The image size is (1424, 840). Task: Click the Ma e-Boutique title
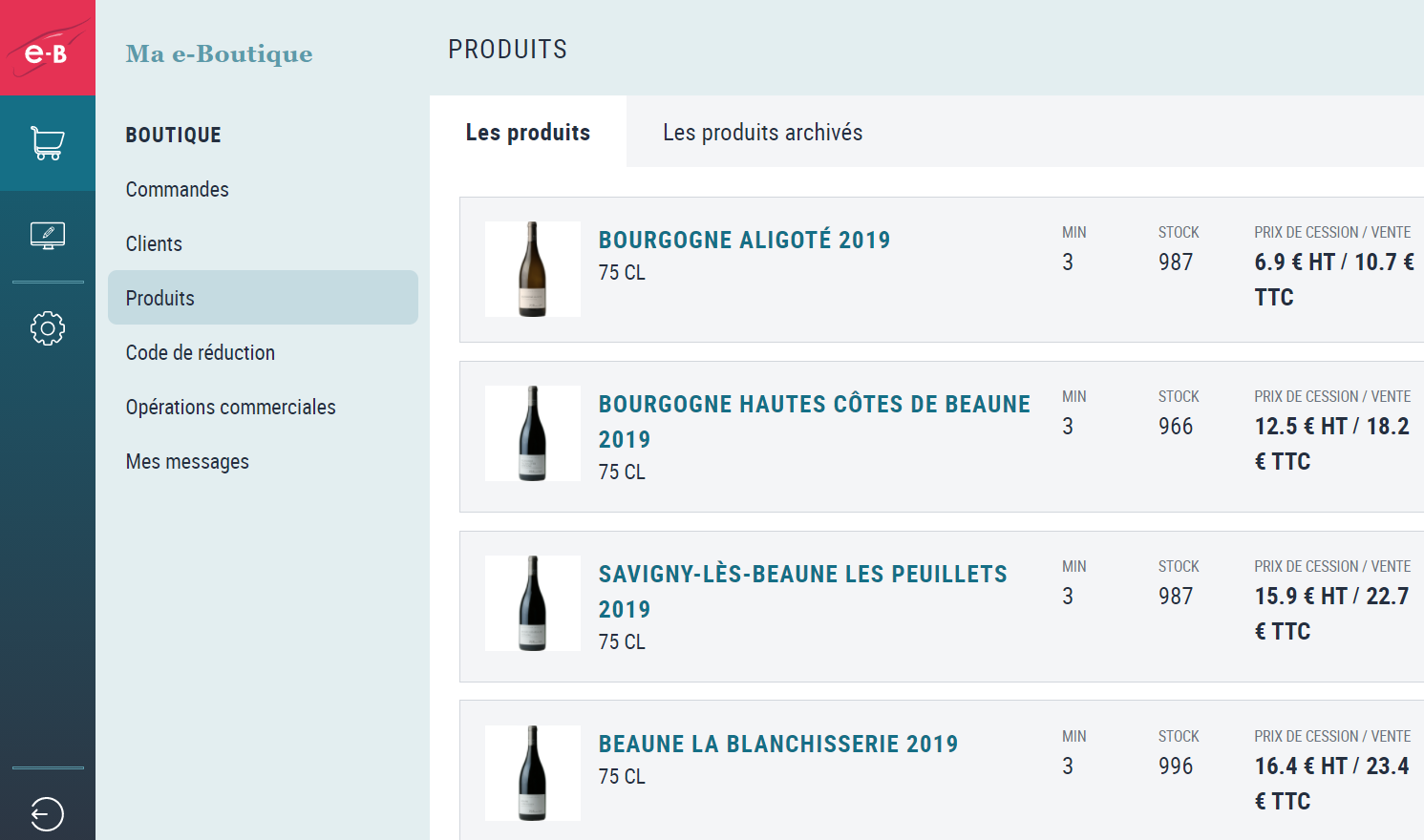tap(220, 54)
